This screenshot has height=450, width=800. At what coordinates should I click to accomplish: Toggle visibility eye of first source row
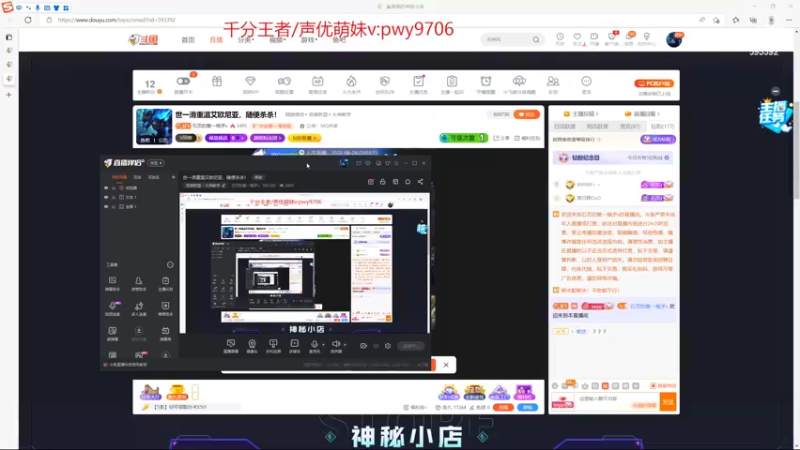click(106, 188)
